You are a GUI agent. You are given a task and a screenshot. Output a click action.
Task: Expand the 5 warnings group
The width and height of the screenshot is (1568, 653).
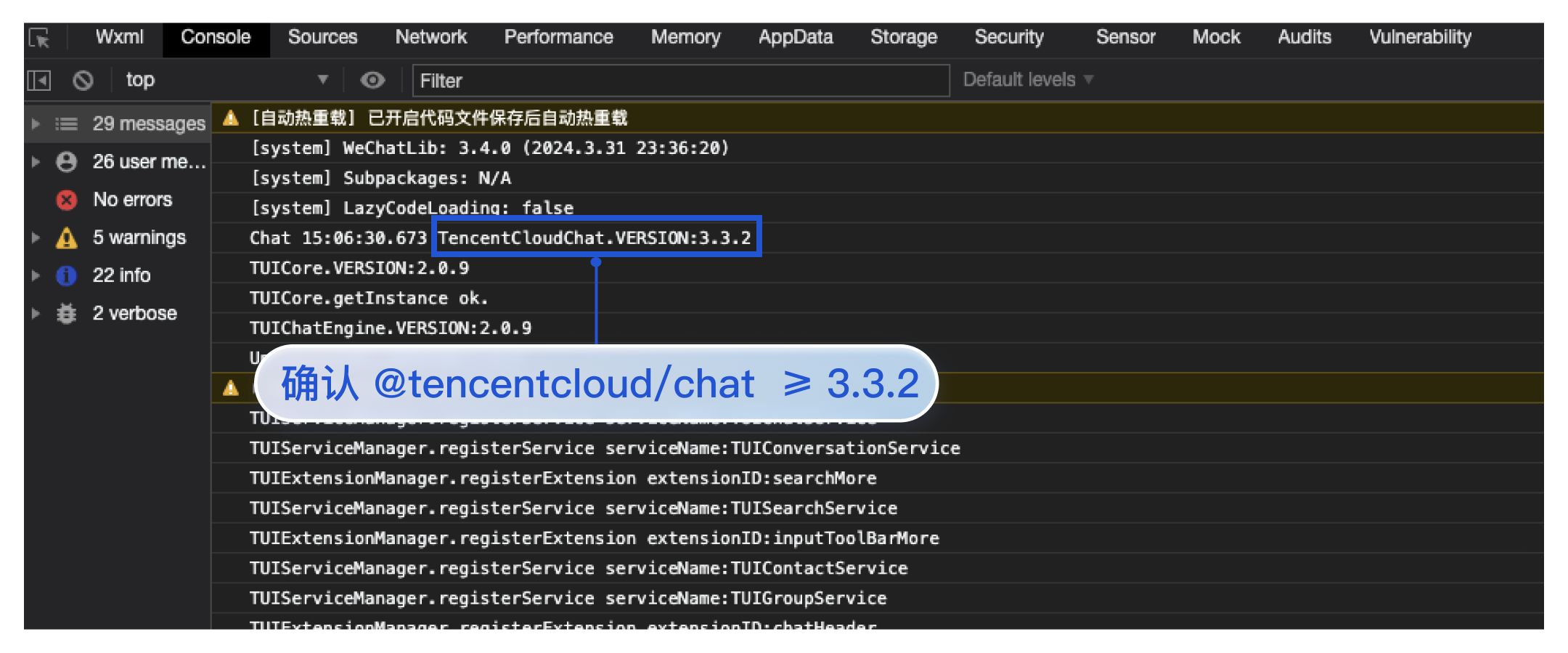pyautogui.click(x=36, y=238)
